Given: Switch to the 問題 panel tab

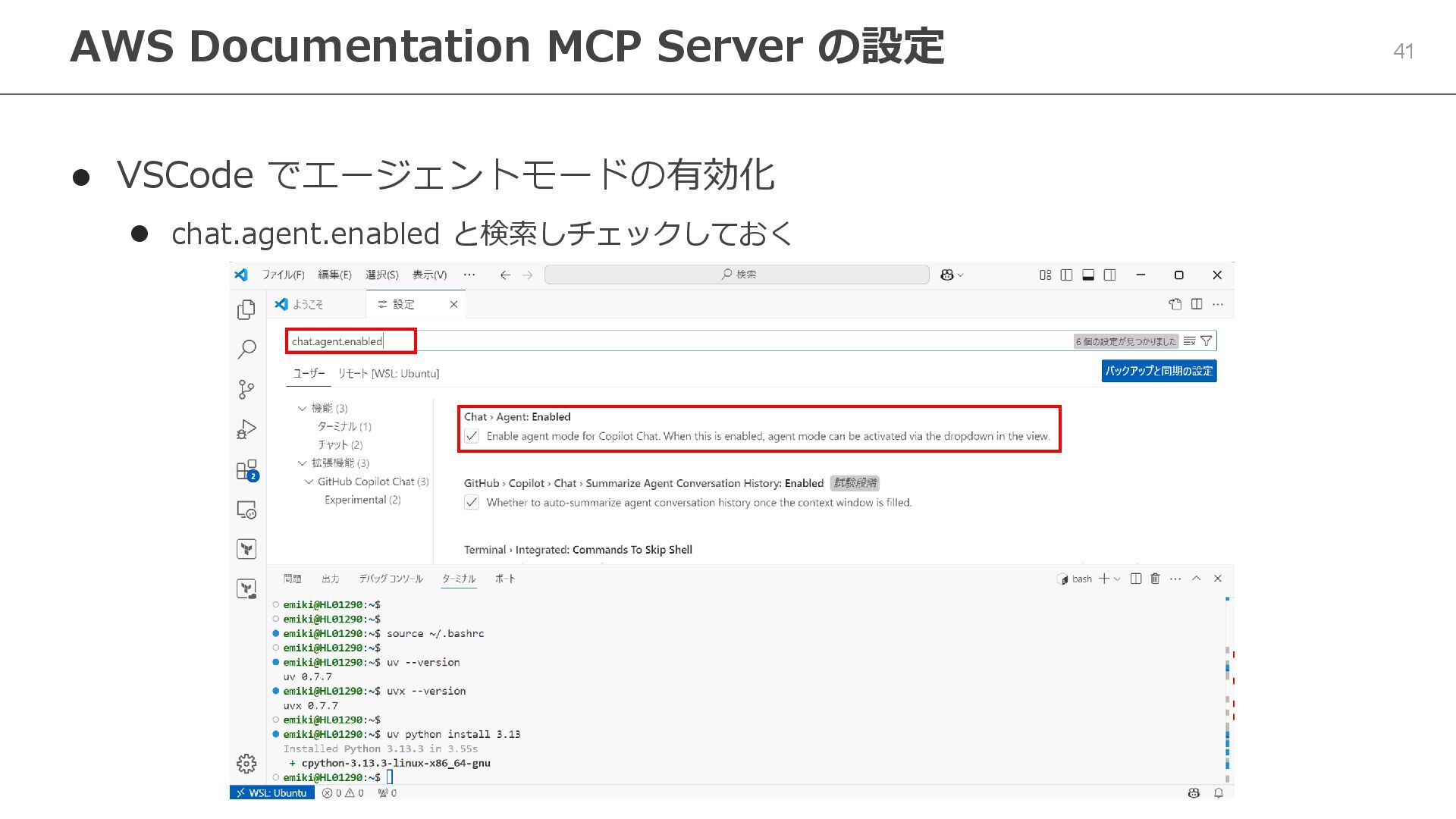Looking at the screenshot, I should (x=292, y=579).
